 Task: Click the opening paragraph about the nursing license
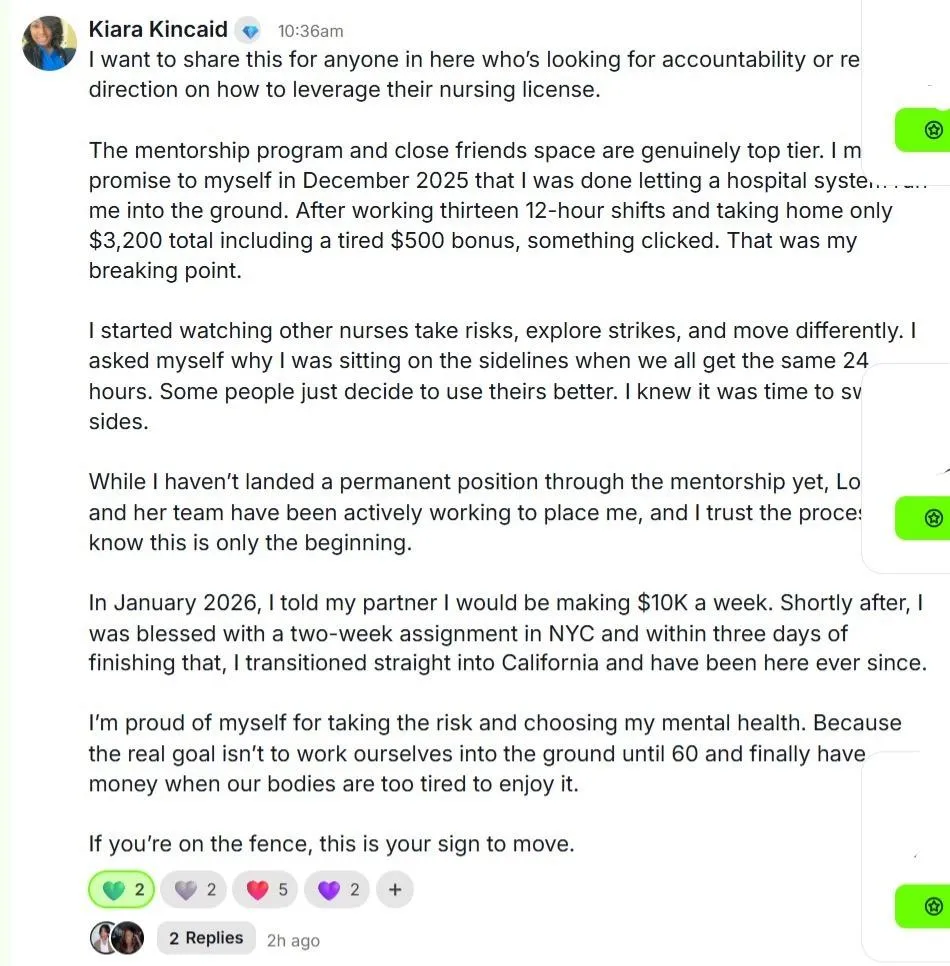(474, 75)
